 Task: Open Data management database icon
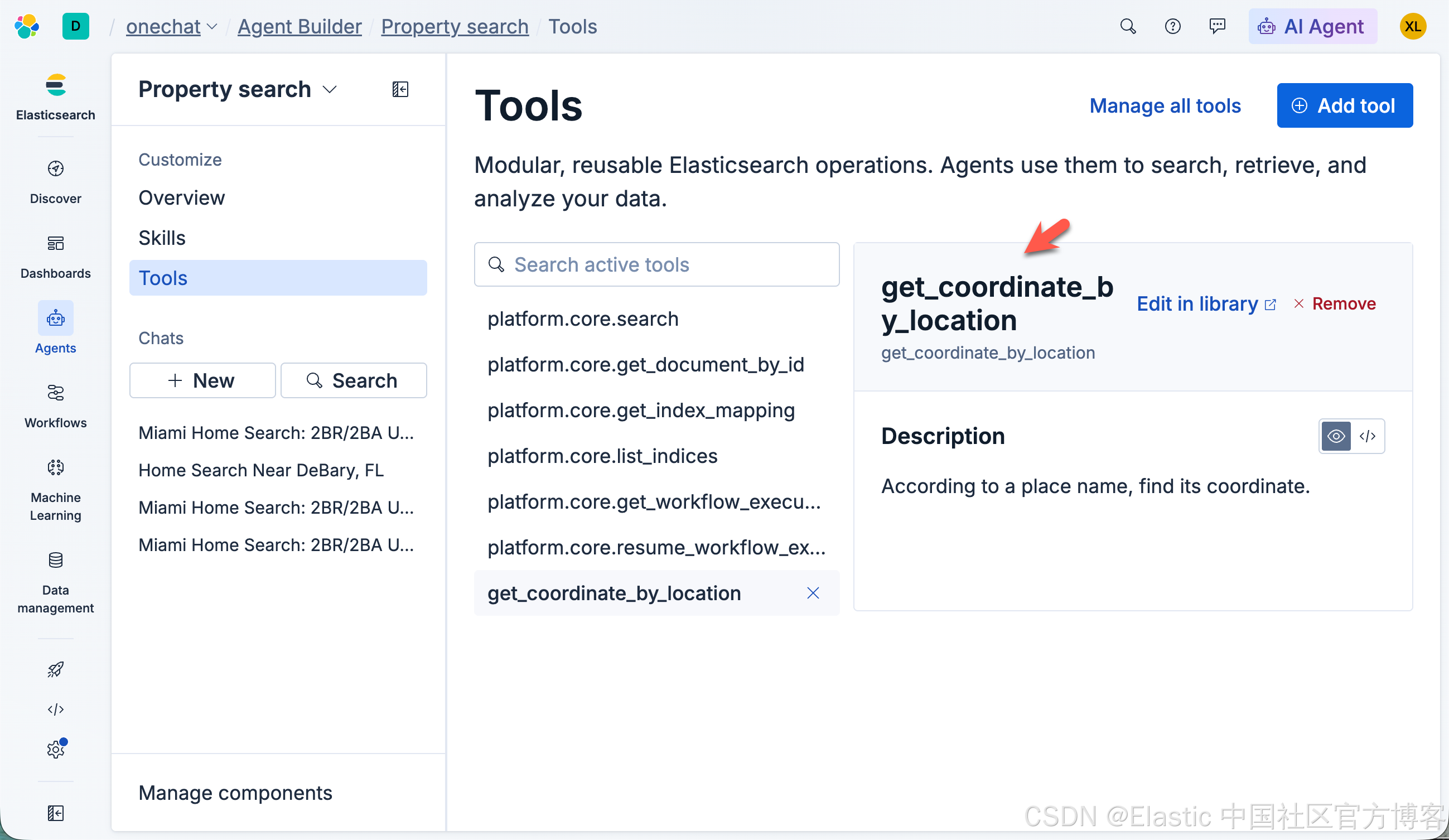pyautogui.click(x=56, y=560)
